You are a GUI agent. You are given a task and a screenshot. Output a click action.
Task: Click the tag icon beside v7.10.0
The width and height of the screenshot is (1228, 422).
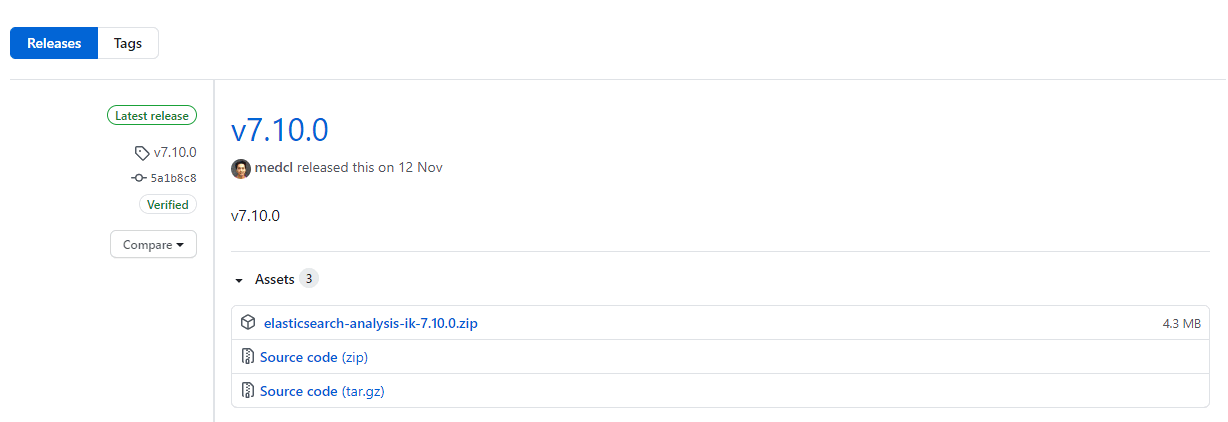141,153
